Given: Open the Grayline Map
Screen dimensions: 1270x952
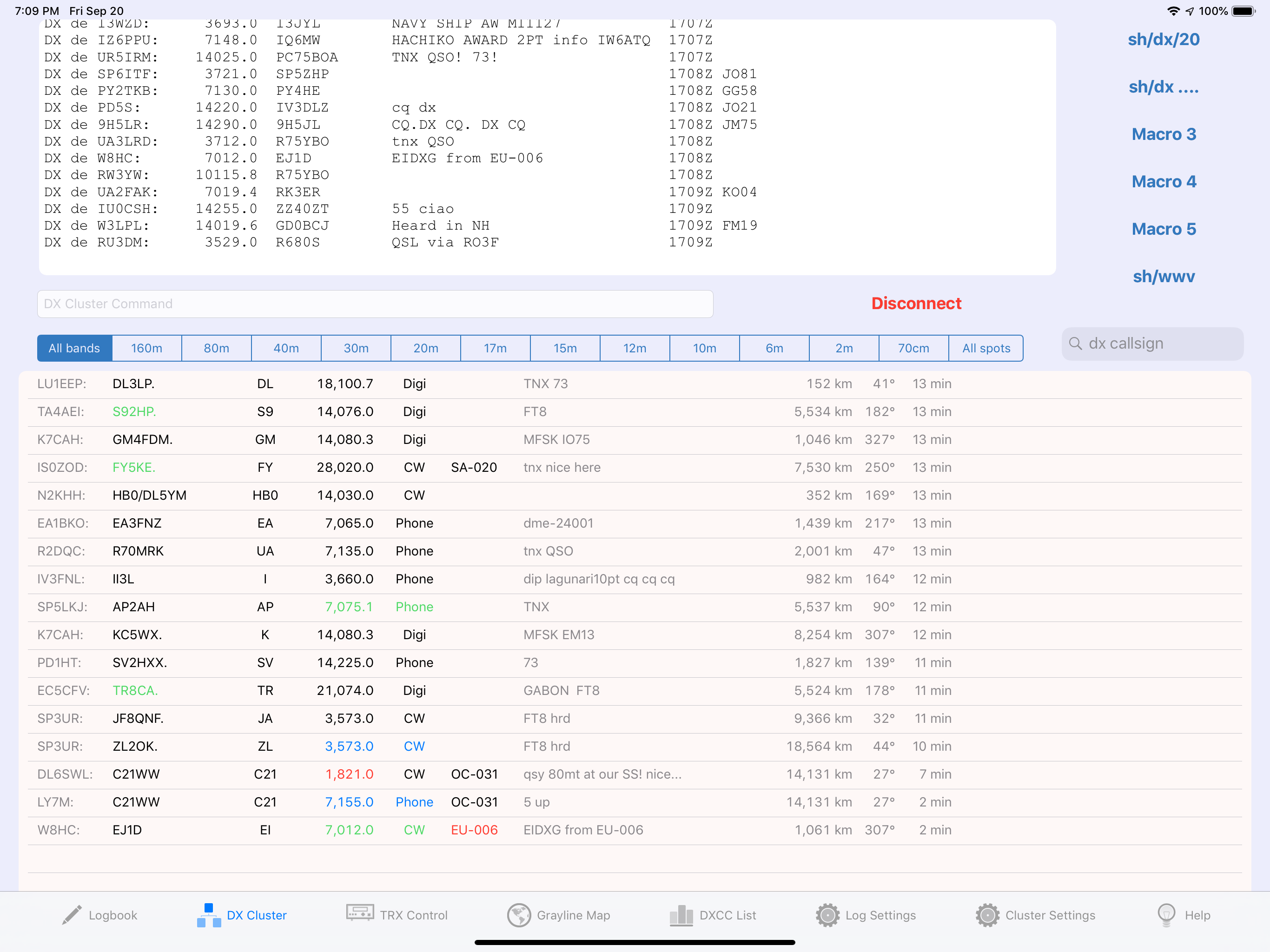Looking at the screenshot, I should 520,915.
